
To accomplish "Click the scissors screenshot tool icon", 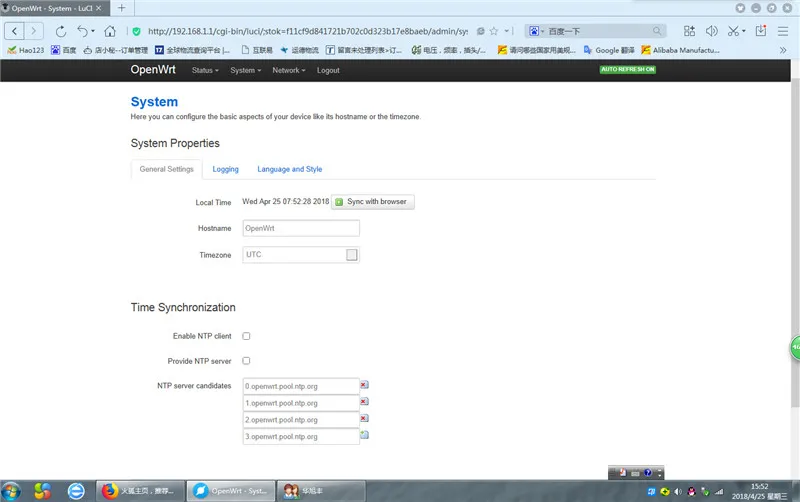I will [x=733, y=31].
